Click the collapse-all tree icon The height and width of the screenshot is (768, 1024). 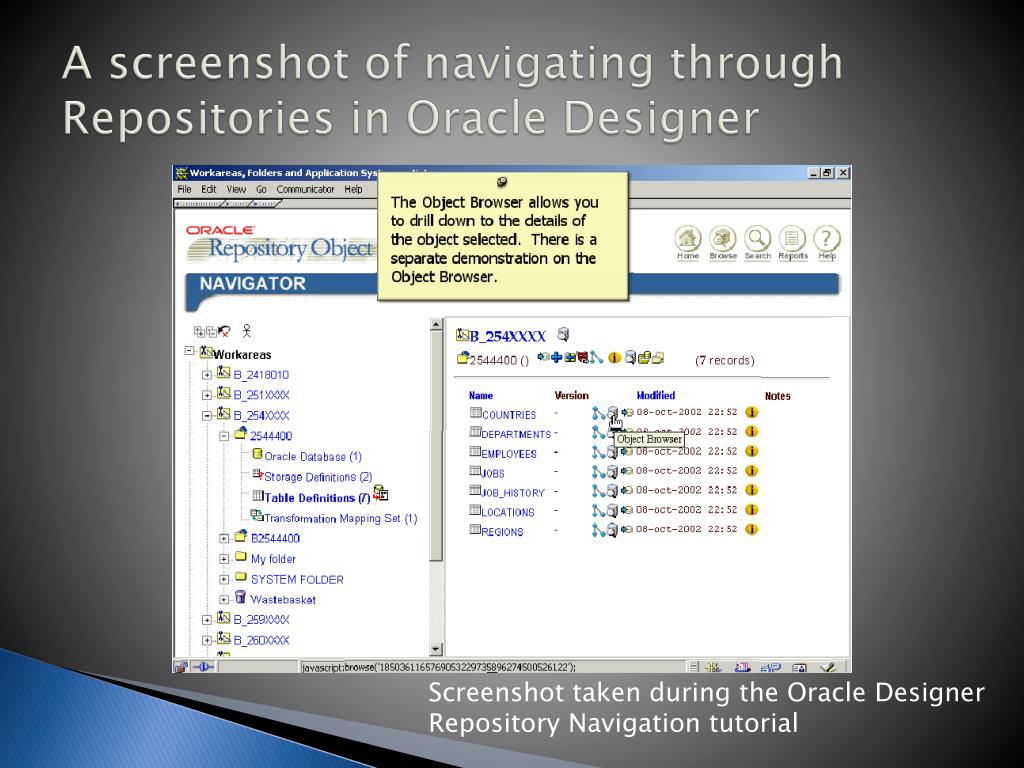coord(210,332)
